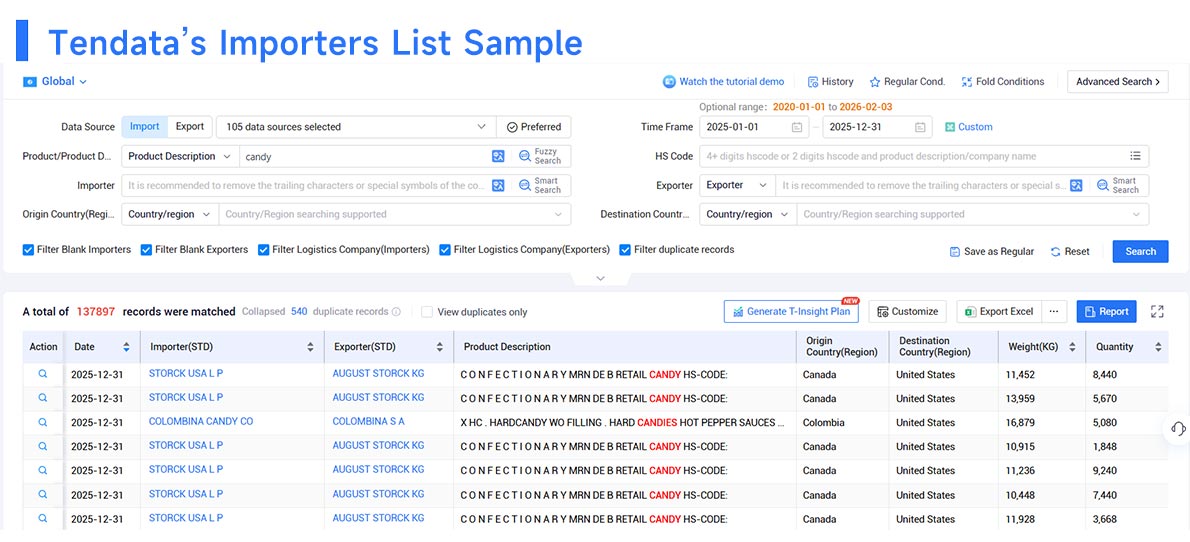Click the Importer name input field
The width and height of the screenshot is (1190, 542).
(x=306, y=185)
